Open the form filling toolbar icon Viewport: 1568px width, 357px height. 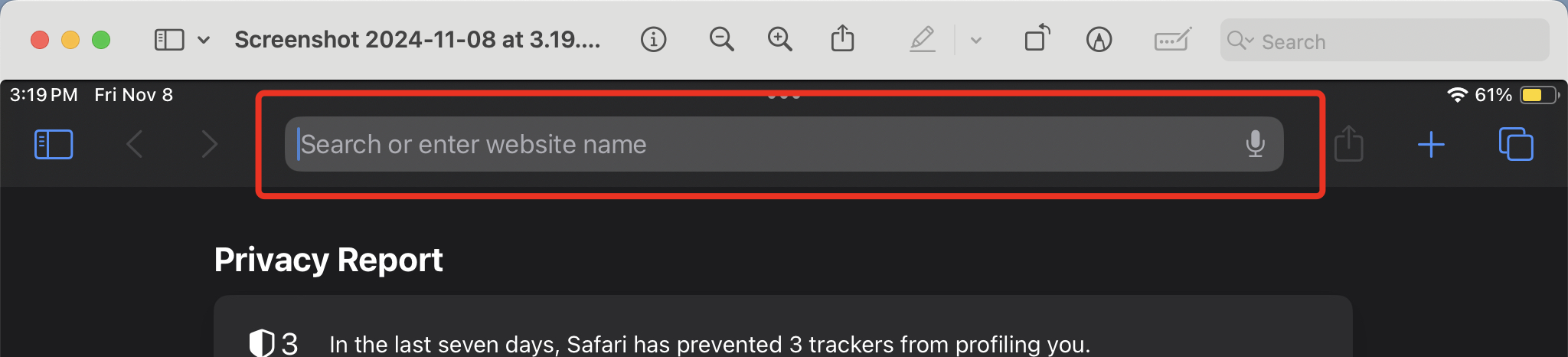pyautogui.click(x=1172, y=39)
